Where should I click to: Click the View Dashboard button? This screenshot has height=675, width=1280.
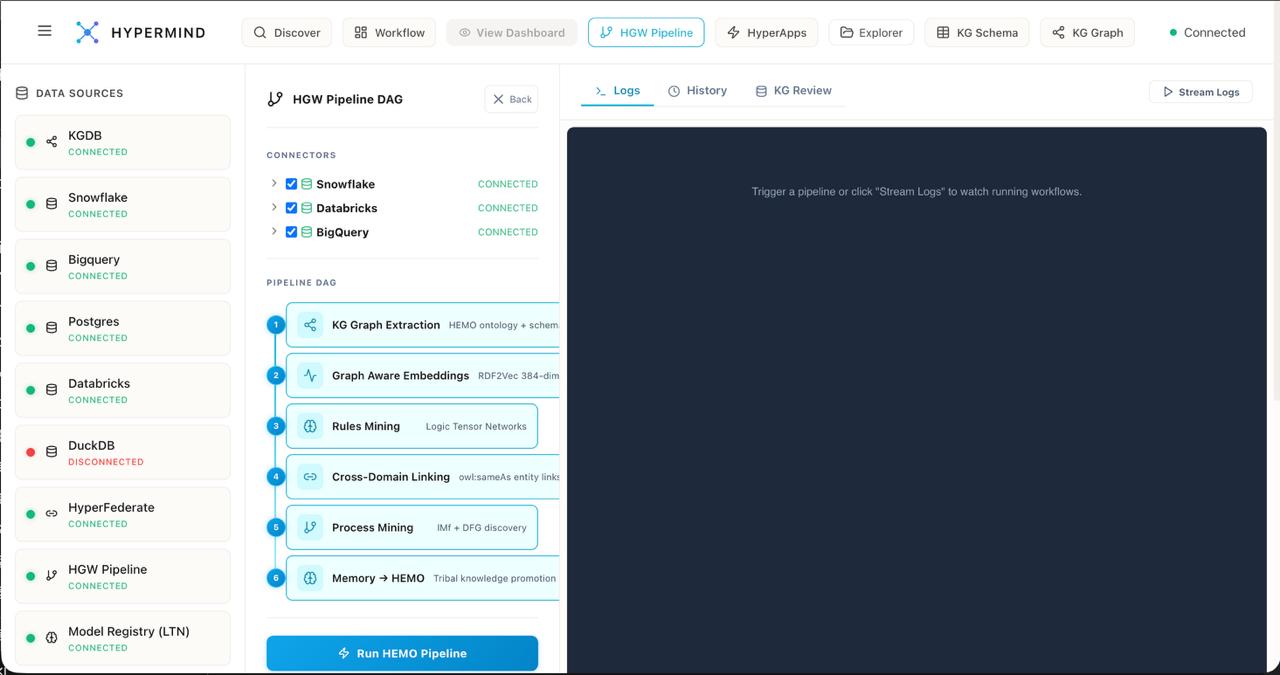click(x=512, y=32)
